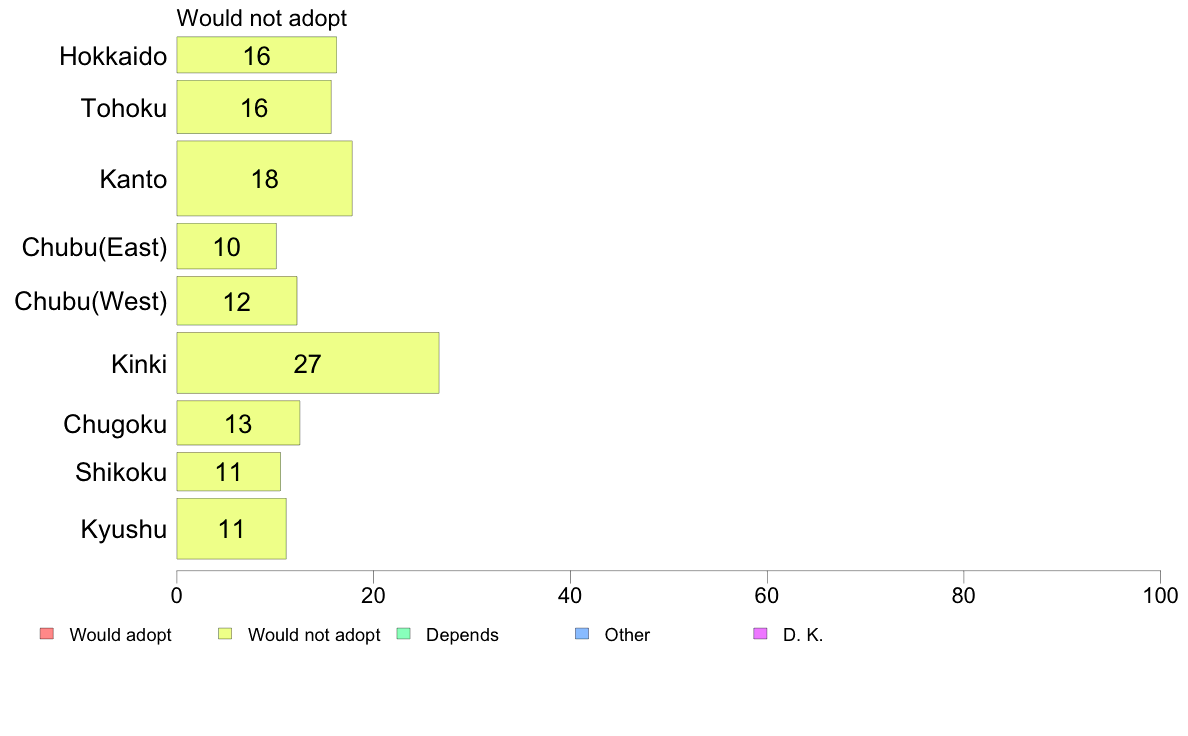The width and height of the screenshot is (1188, 736).
Task: Select the Chubu(East) bar showing 10
Action: pyautogui.click(x=227, y=246)
